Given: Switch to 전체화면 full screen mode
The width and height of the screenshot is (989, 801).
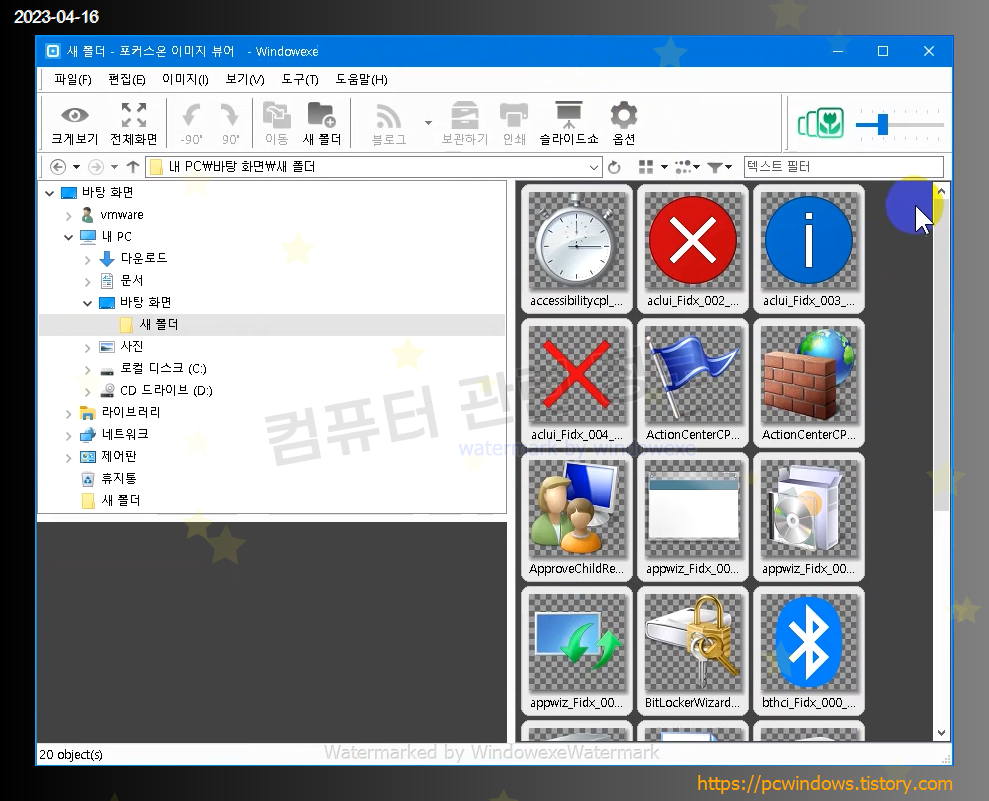Looking at the screenshot, I should [134, 124].
